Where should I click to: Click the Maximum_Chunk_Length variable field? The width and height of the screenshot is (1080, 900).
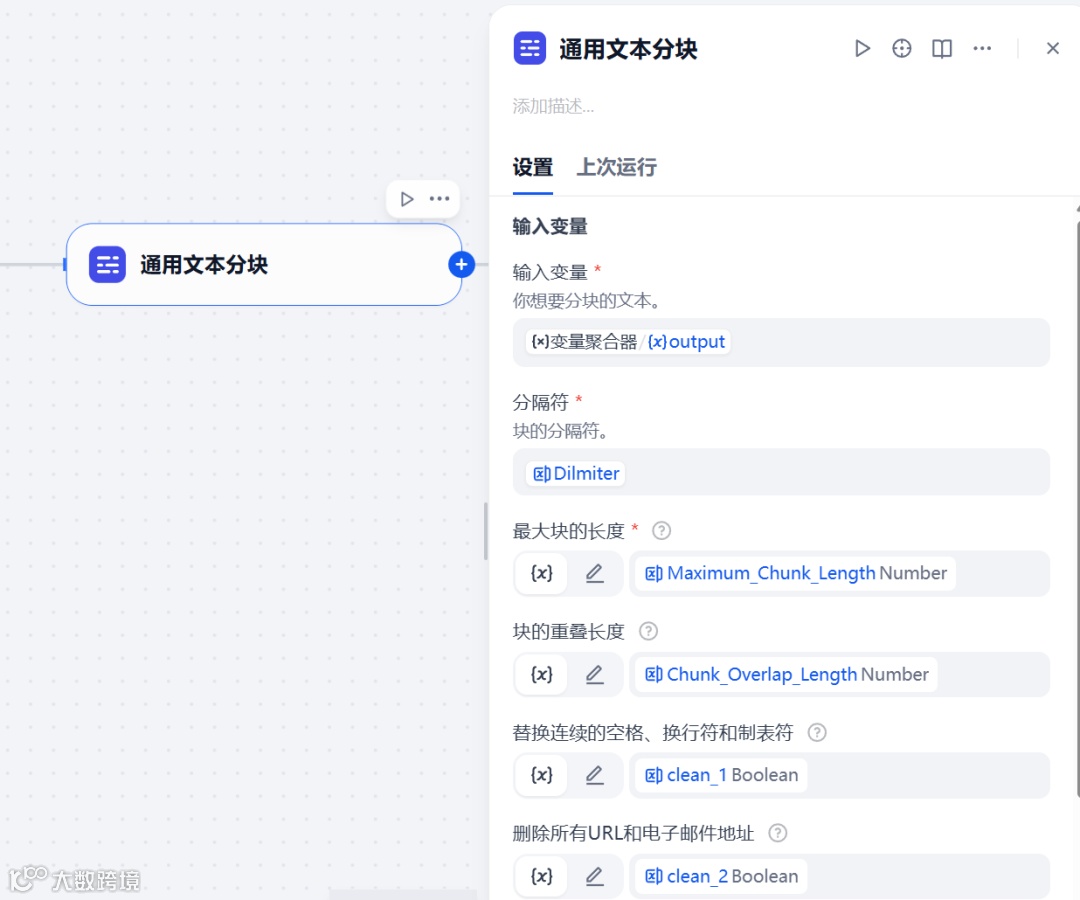click(840, 574)
